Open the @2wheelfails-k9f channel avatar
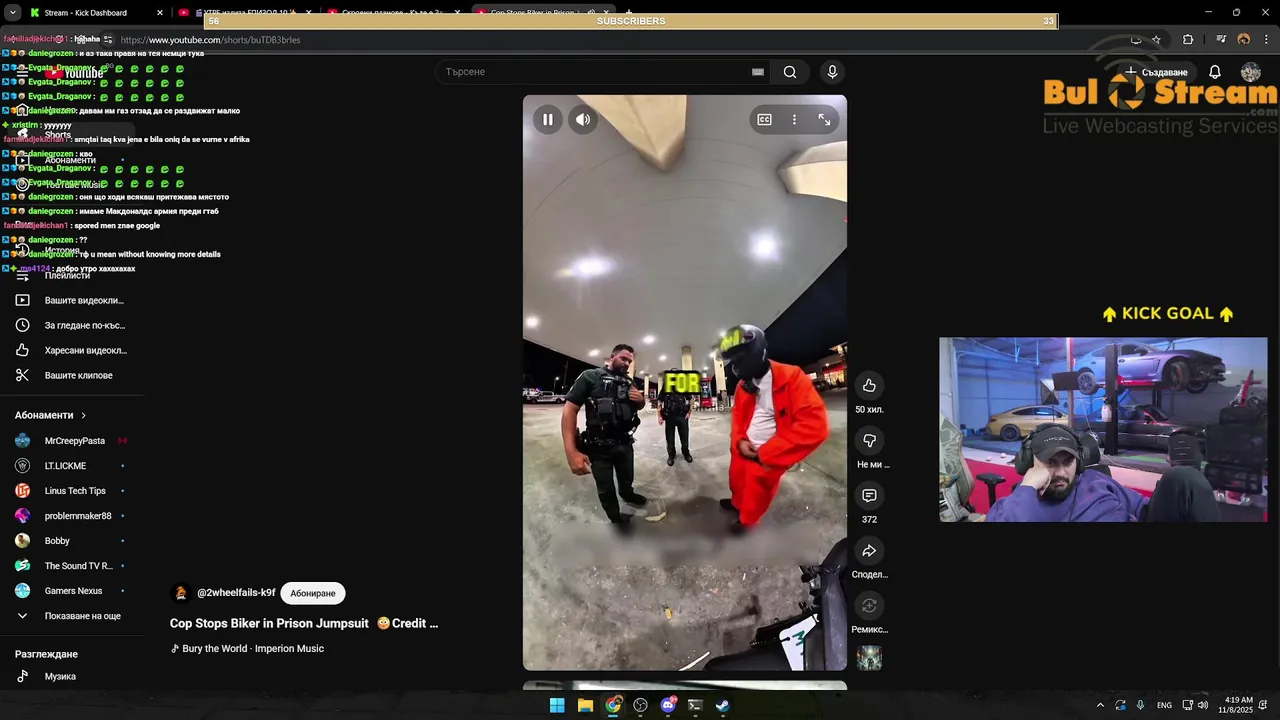Screen dimensions: 1280x720 181,593
